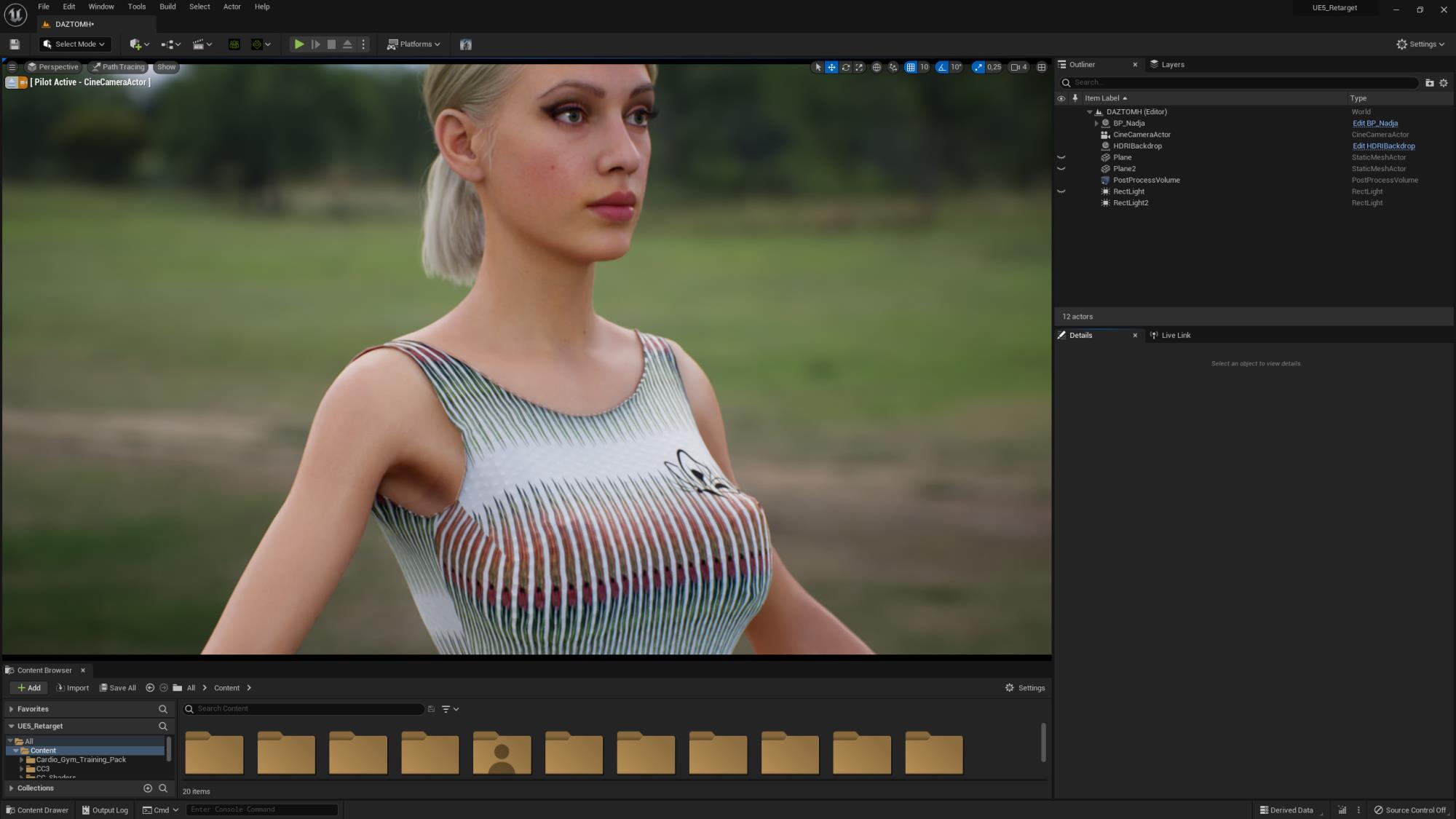Open the File menu

click(44, 7)
